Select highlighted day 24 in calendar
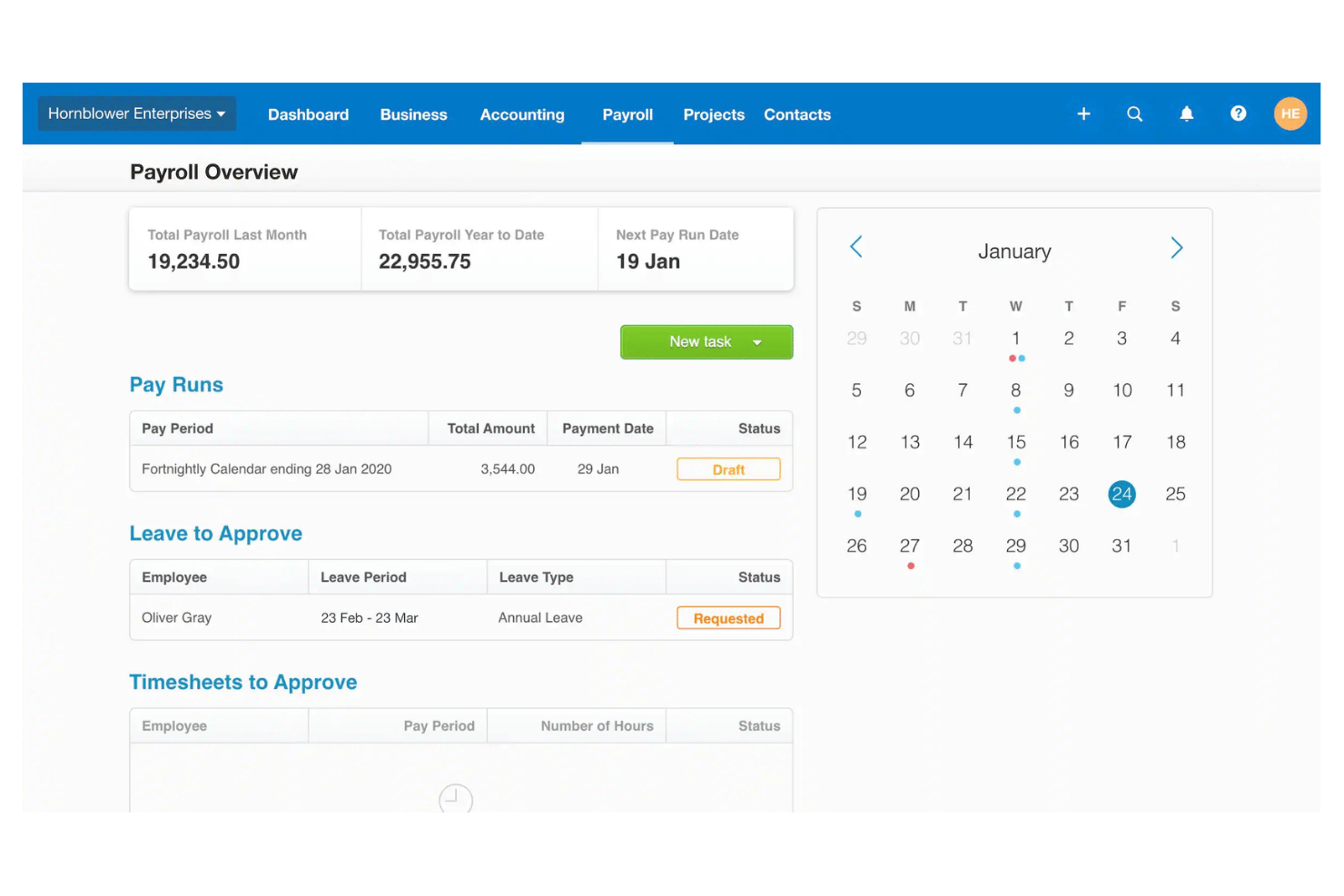Image resolution: width=1344 pixels, height=896 pixels. (1122, 494)
